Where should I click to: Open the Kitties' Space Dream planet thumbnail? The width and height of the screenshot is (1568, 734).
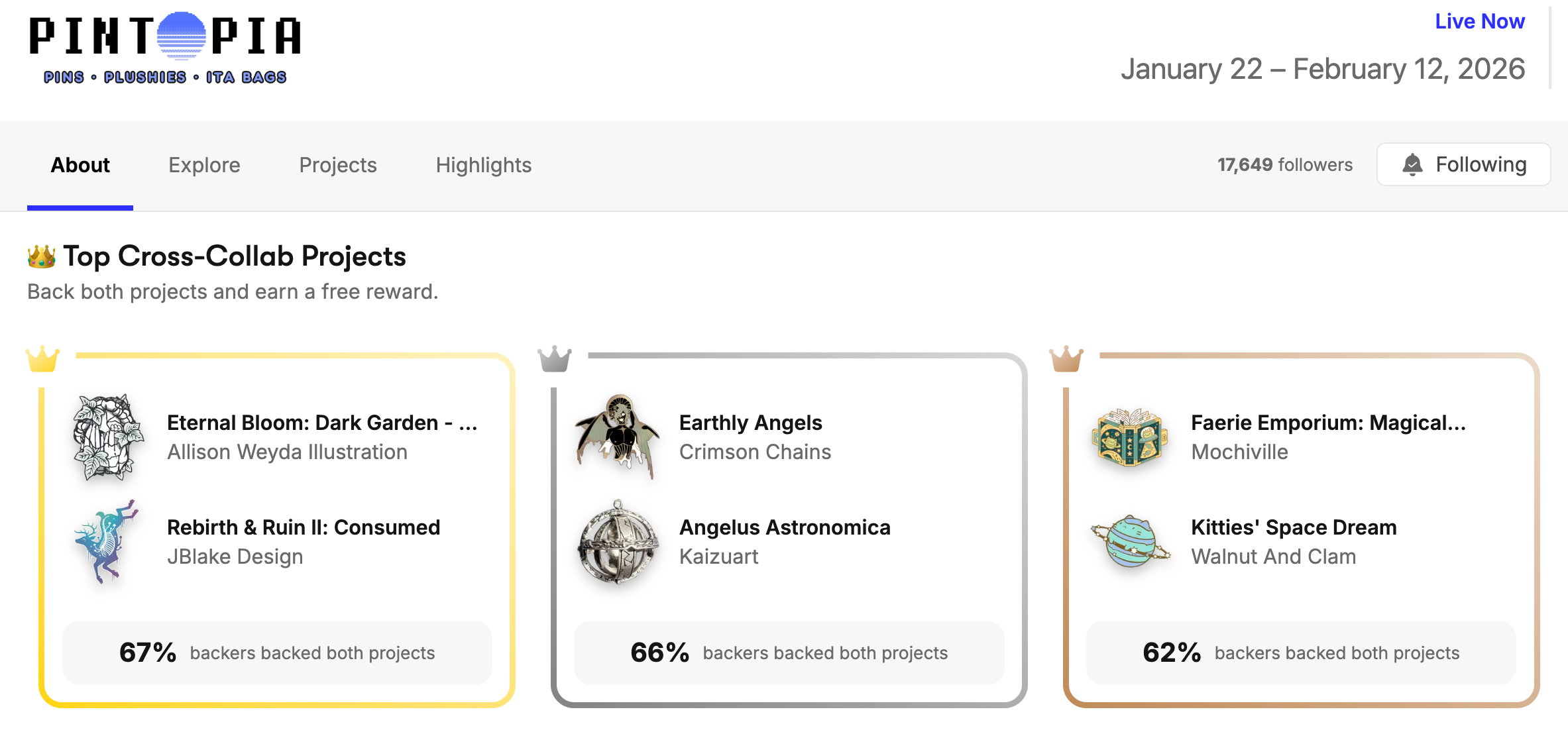point(1130,542)
